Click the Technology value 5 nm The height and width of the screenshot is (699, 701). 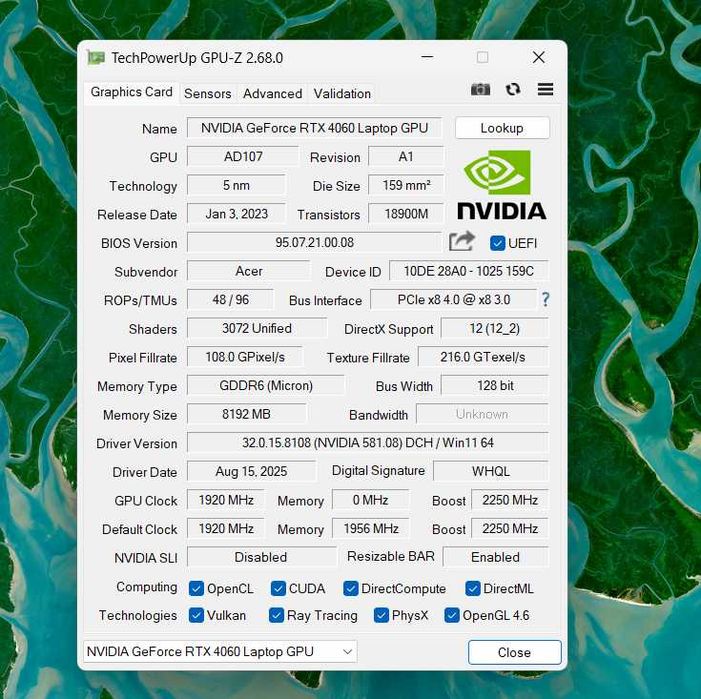236,185
